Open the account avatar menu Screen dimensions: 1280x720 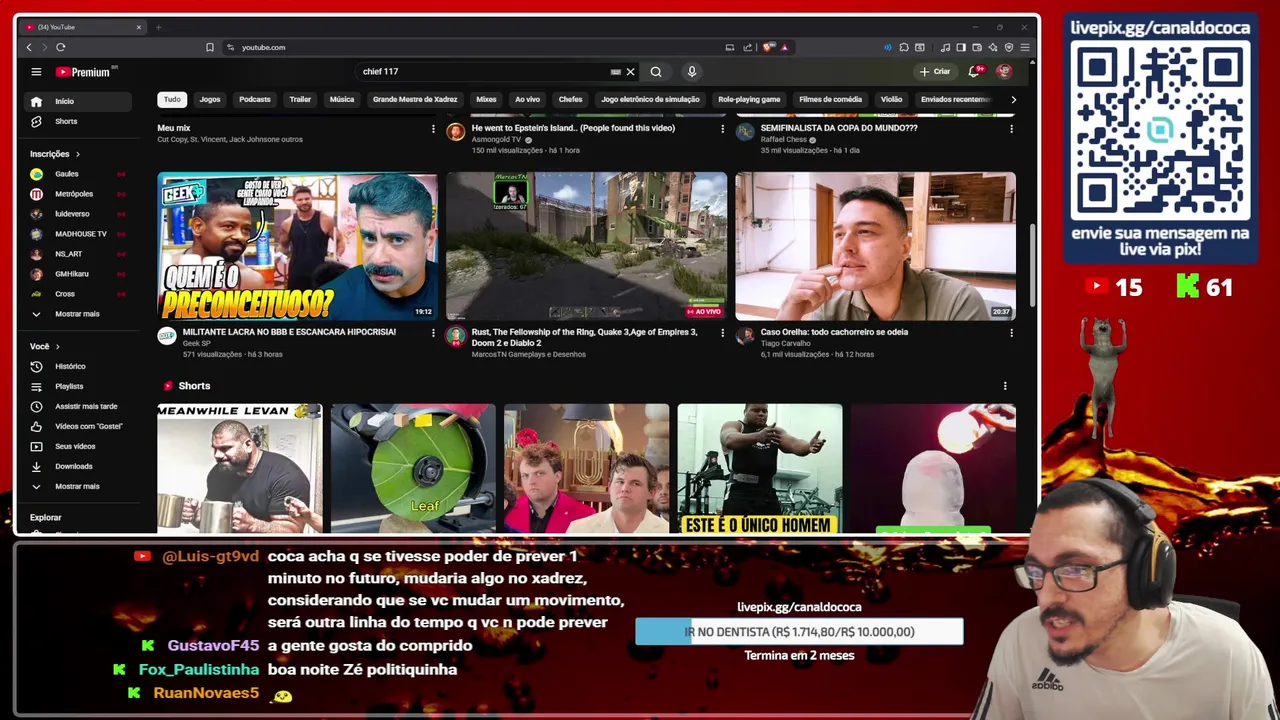[1004, 72]
